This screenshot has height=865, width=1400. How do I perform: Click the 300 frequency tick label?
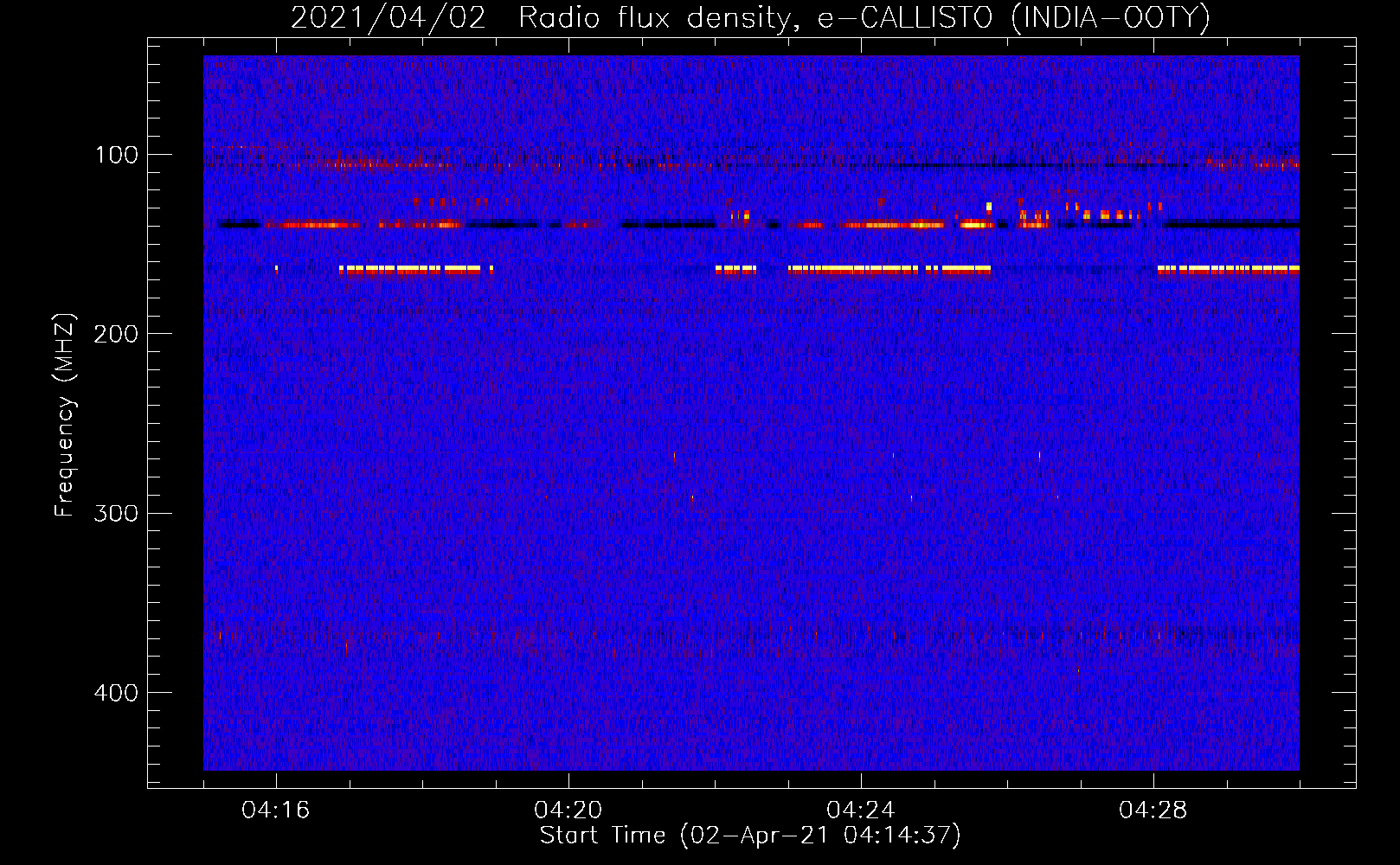pos(116,513)
